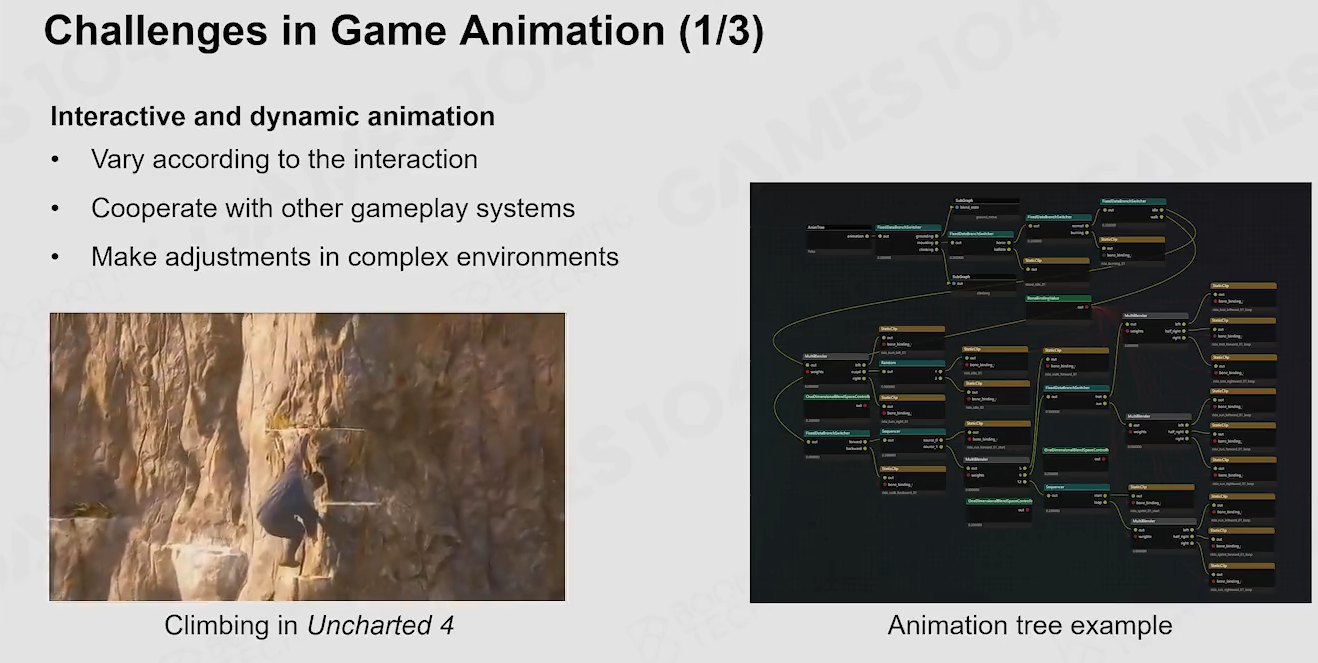Image resolution: width=1318 pixels, height=663 pixels.
Task: Click the 'mounting' output pin
Action: click(937, 243)
